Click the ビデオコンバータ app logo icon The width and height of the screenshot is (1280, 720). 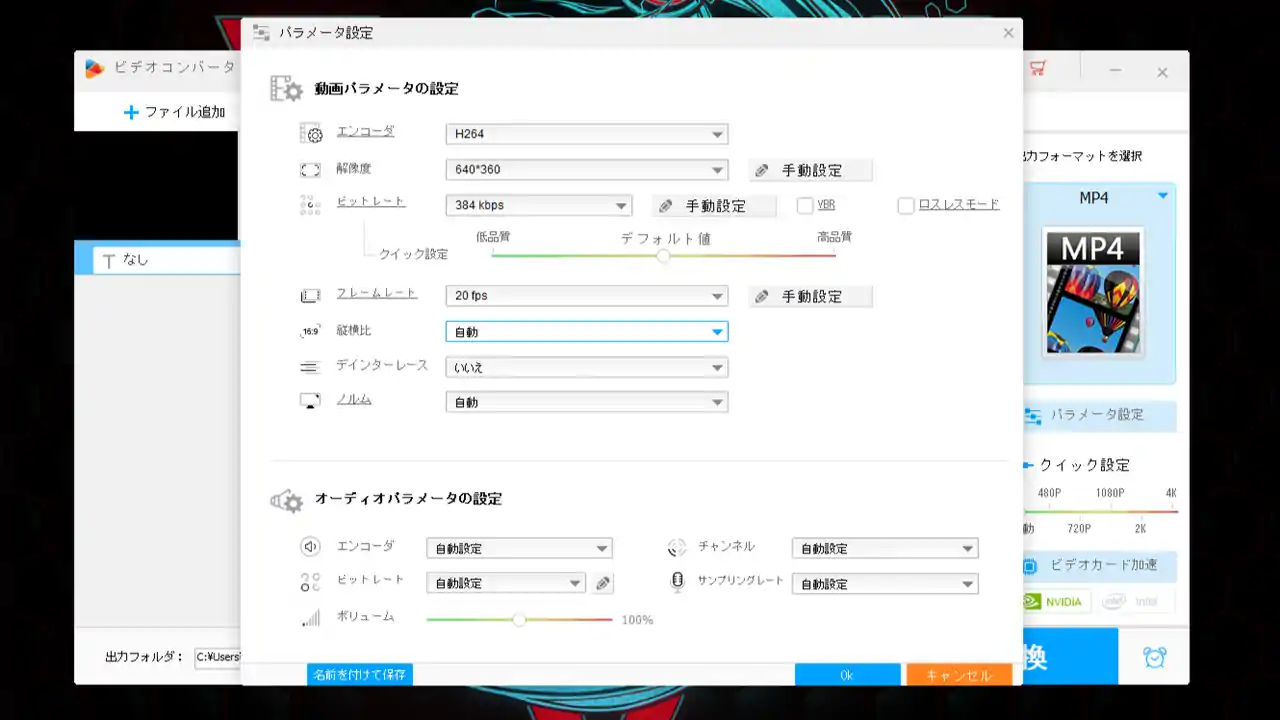pos(94,69)
